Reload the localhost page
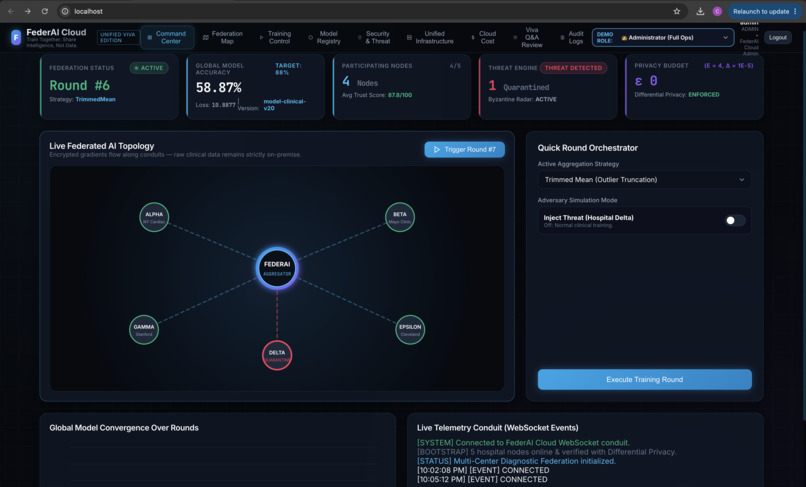Image resolution: width=806 pixels, height=487 pixels. [x=45, y=11]
